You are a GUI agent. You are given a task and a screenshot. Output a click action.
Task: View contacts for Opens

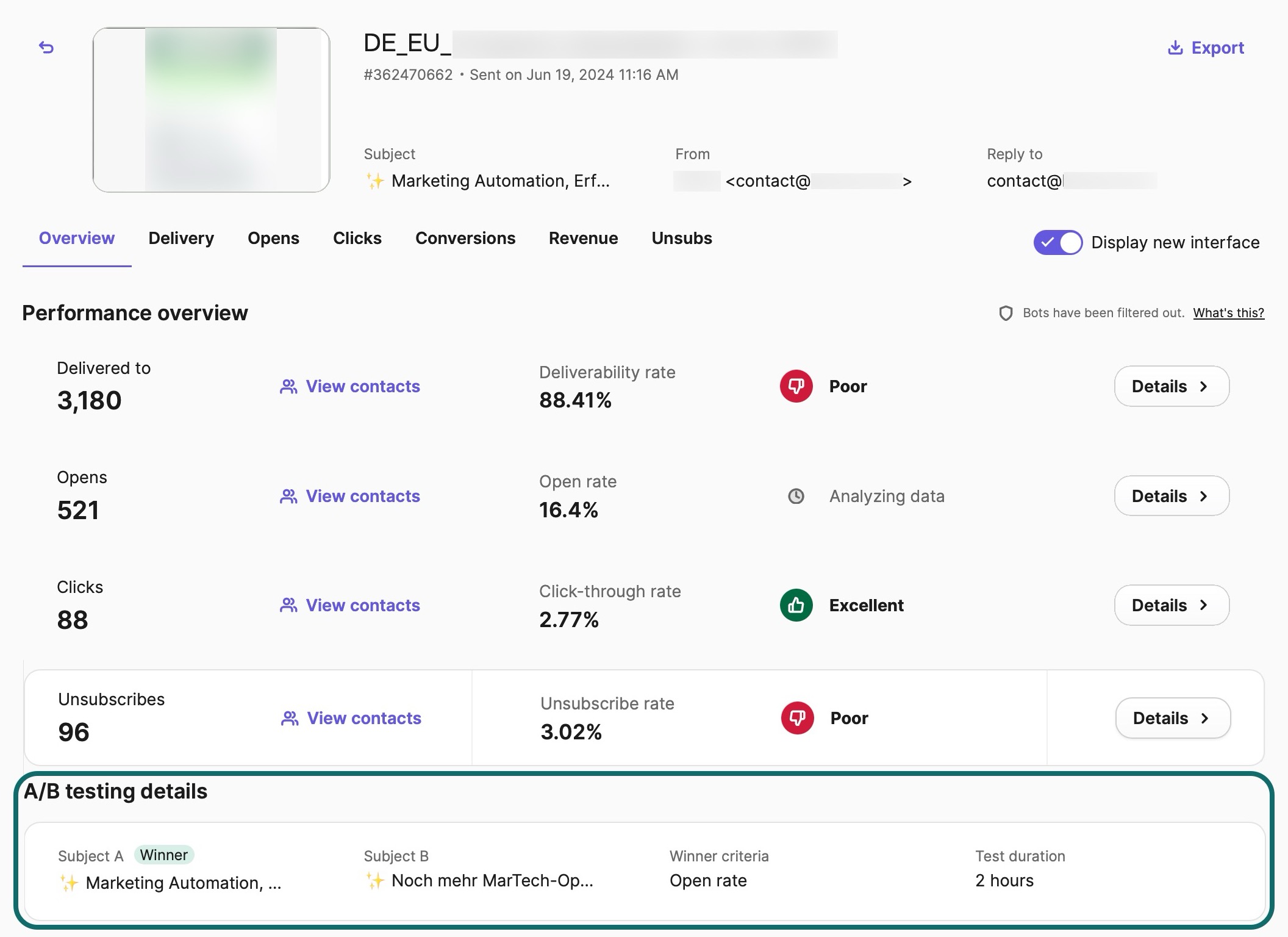362,496
